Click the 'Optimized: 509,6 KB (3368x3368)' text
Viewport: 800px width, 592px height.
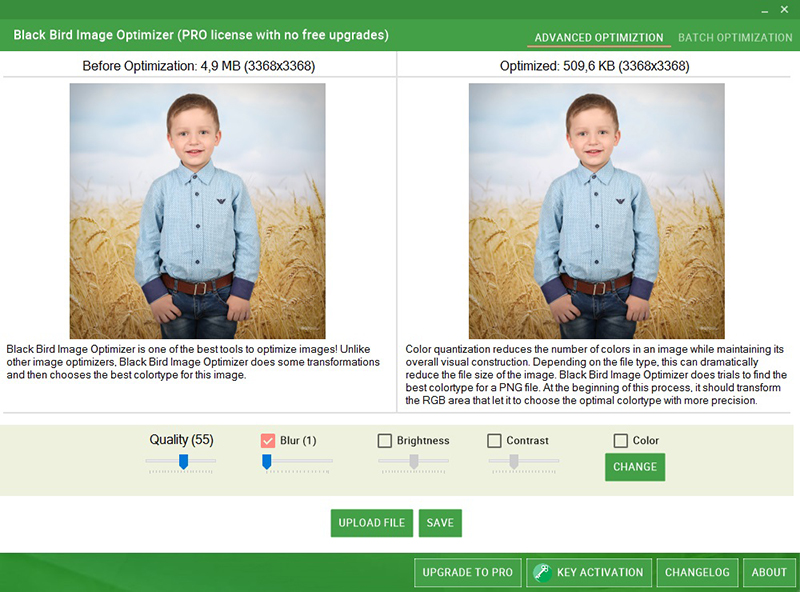click(x=594, y=66)
